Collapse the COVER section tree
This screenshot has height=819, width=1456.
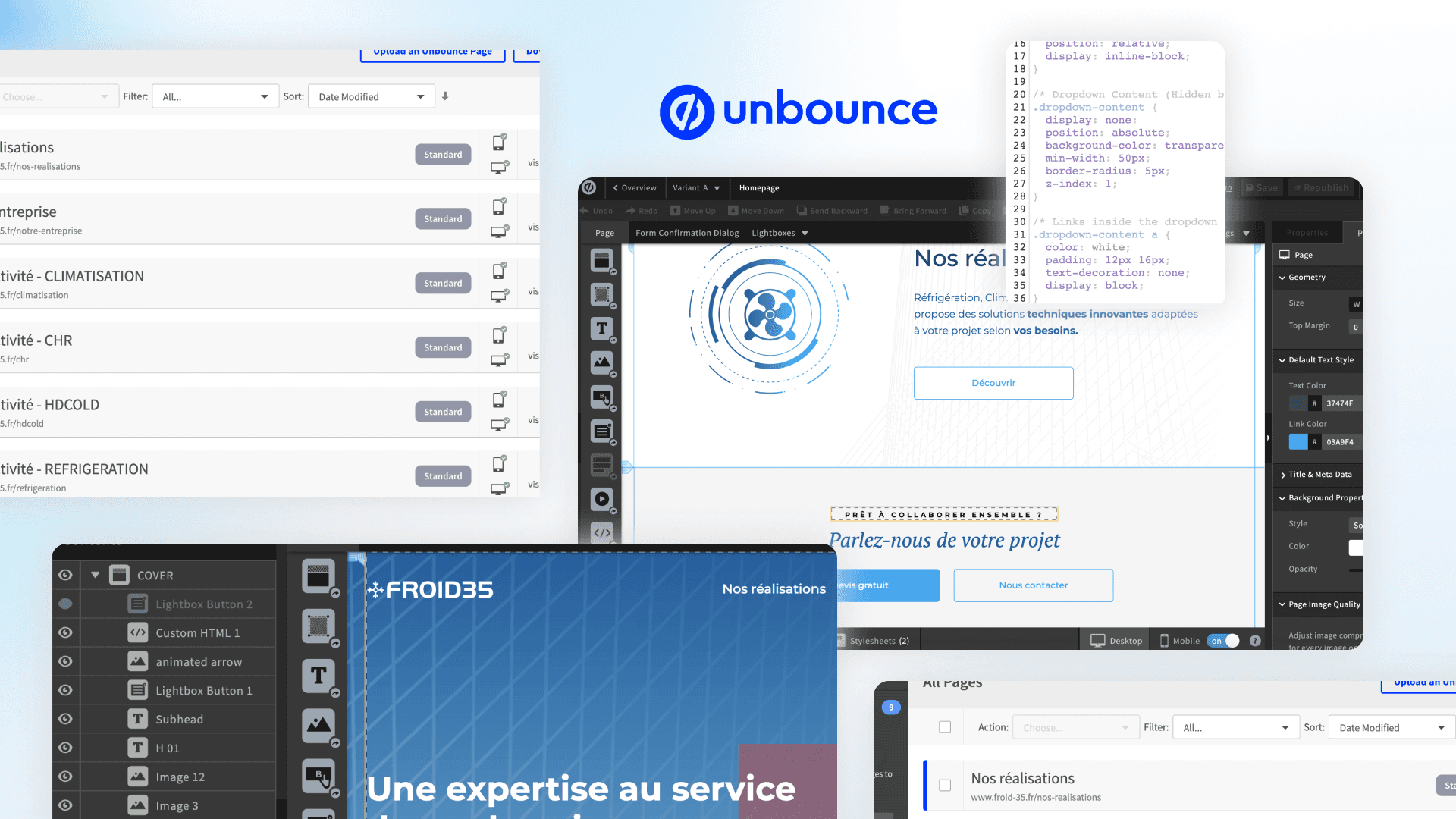96,575
